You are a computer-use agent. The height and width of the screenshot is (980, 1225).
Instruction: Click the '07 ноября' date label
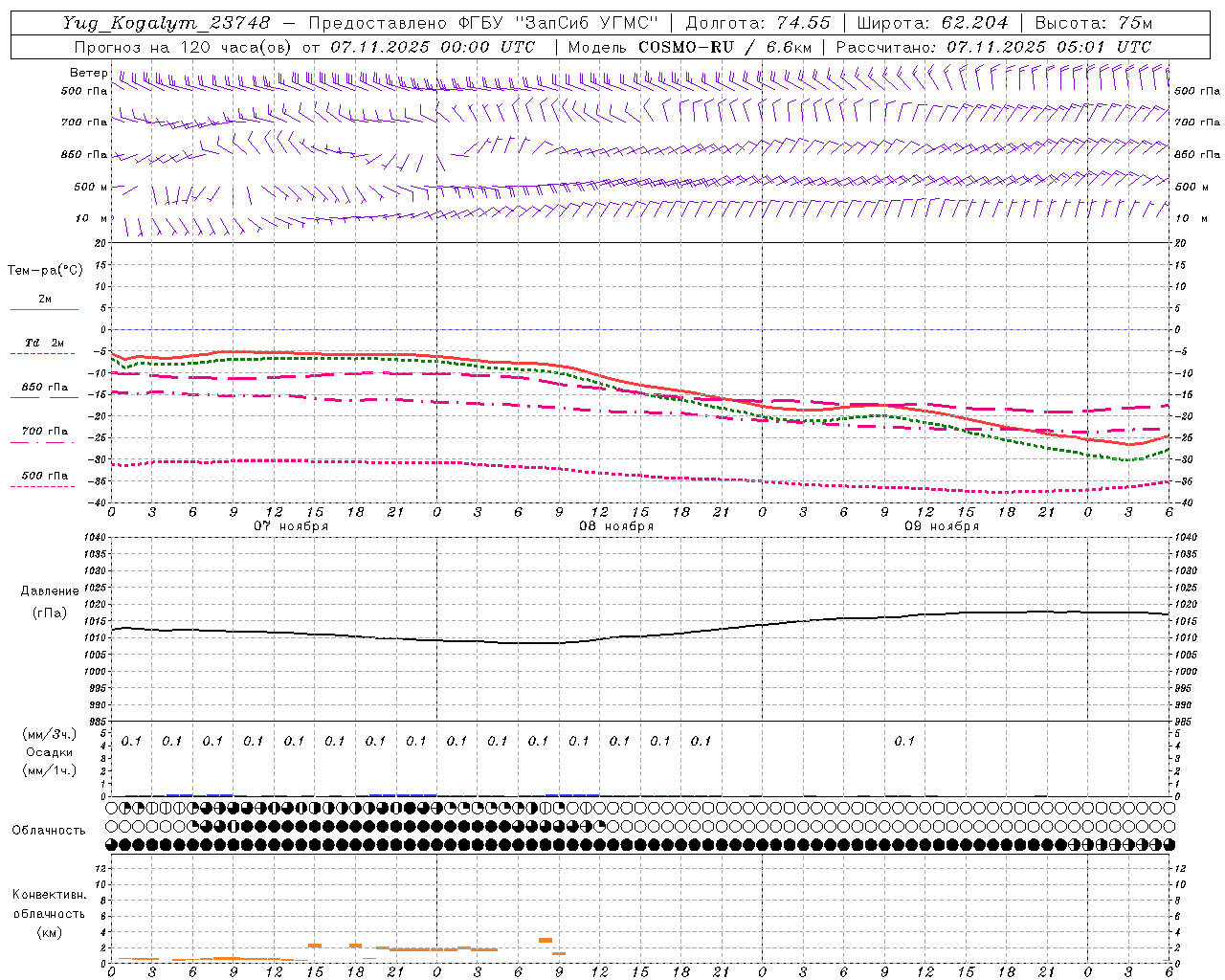click(x=291, y=526)
